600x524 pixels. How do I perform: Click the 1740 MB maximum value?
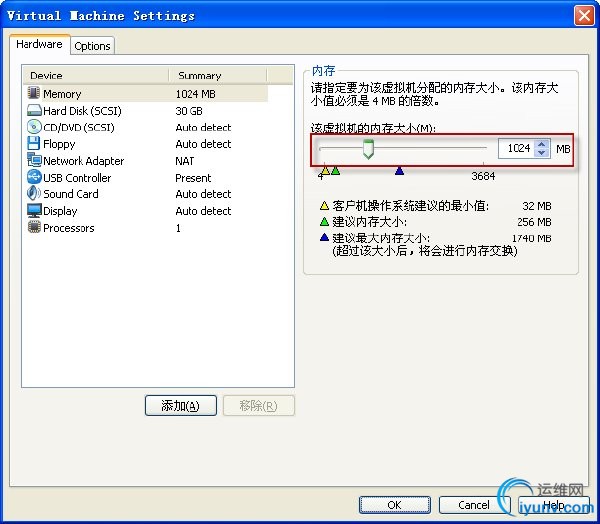pos(532,238)
